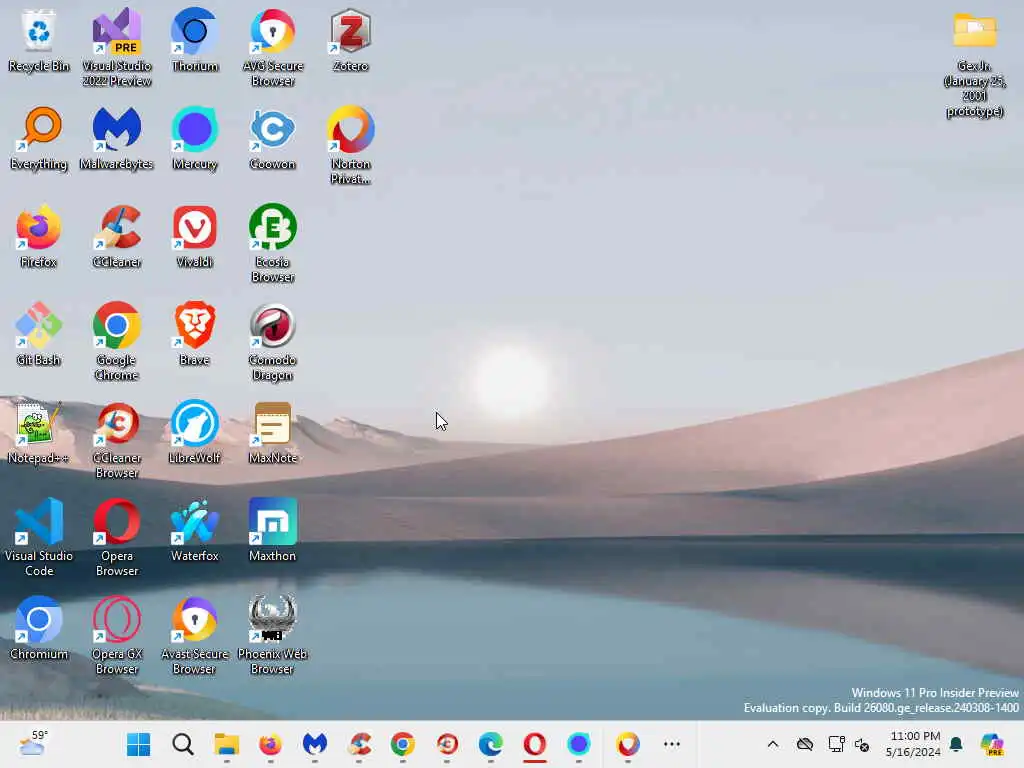Image resolution: width=1024 pixels, height=768 pixels.
Task: Select Visual Studio 2022 Preview desktop shortcut
Action: 117,47
